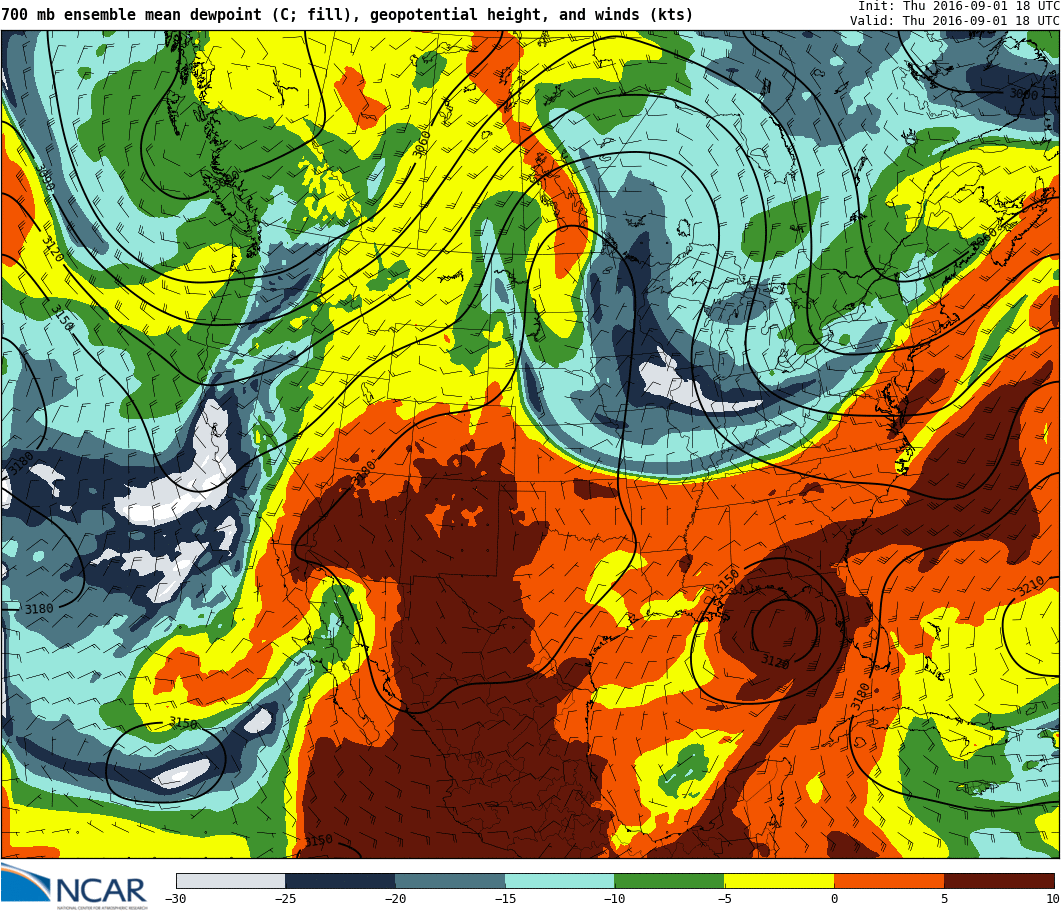The image size is (1061, 911).
Task: Click the 3120 label inside the Gulf low
Action: click(x=775, y=661)
